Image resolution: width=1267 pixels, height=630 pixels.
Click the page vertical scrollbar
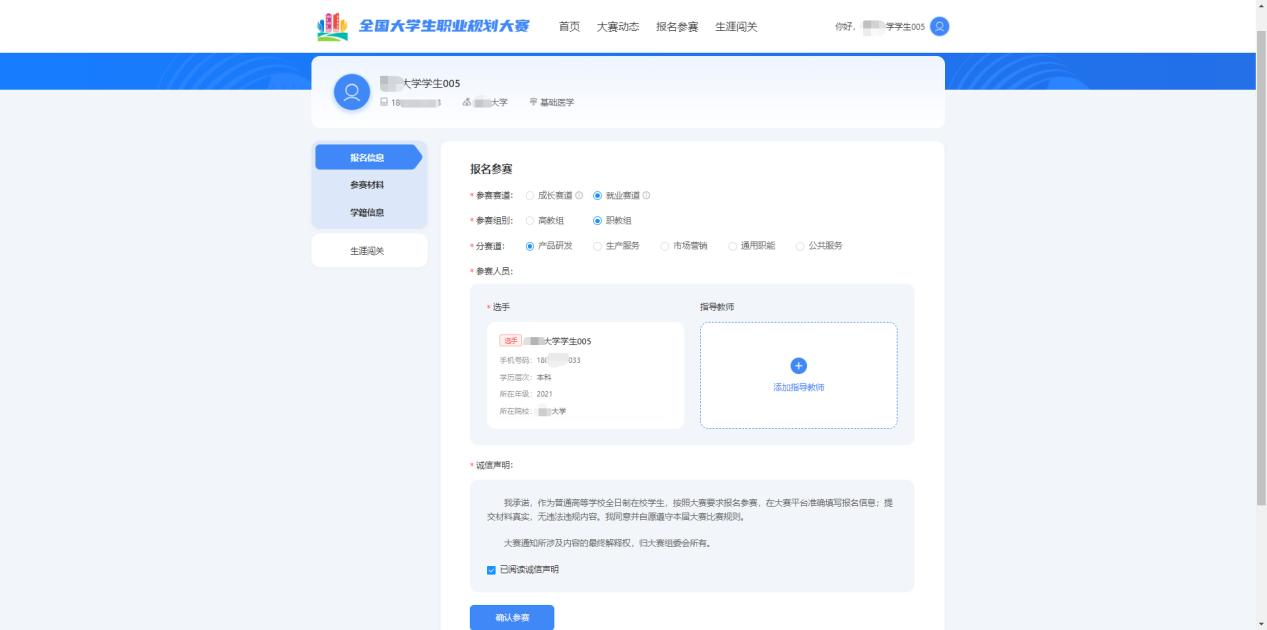pyautogui.click(x=1260, y=300)
